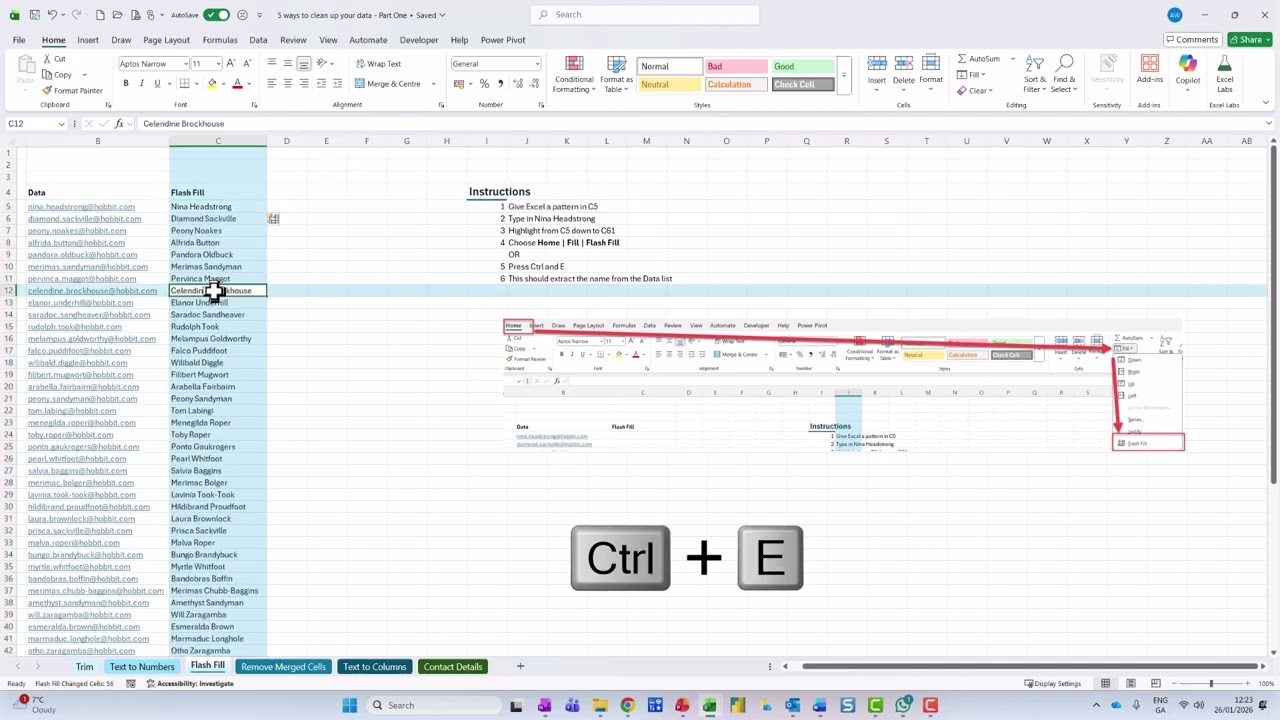
Task: Launch Copilot from the ribbon
Action: (1188, 70)
